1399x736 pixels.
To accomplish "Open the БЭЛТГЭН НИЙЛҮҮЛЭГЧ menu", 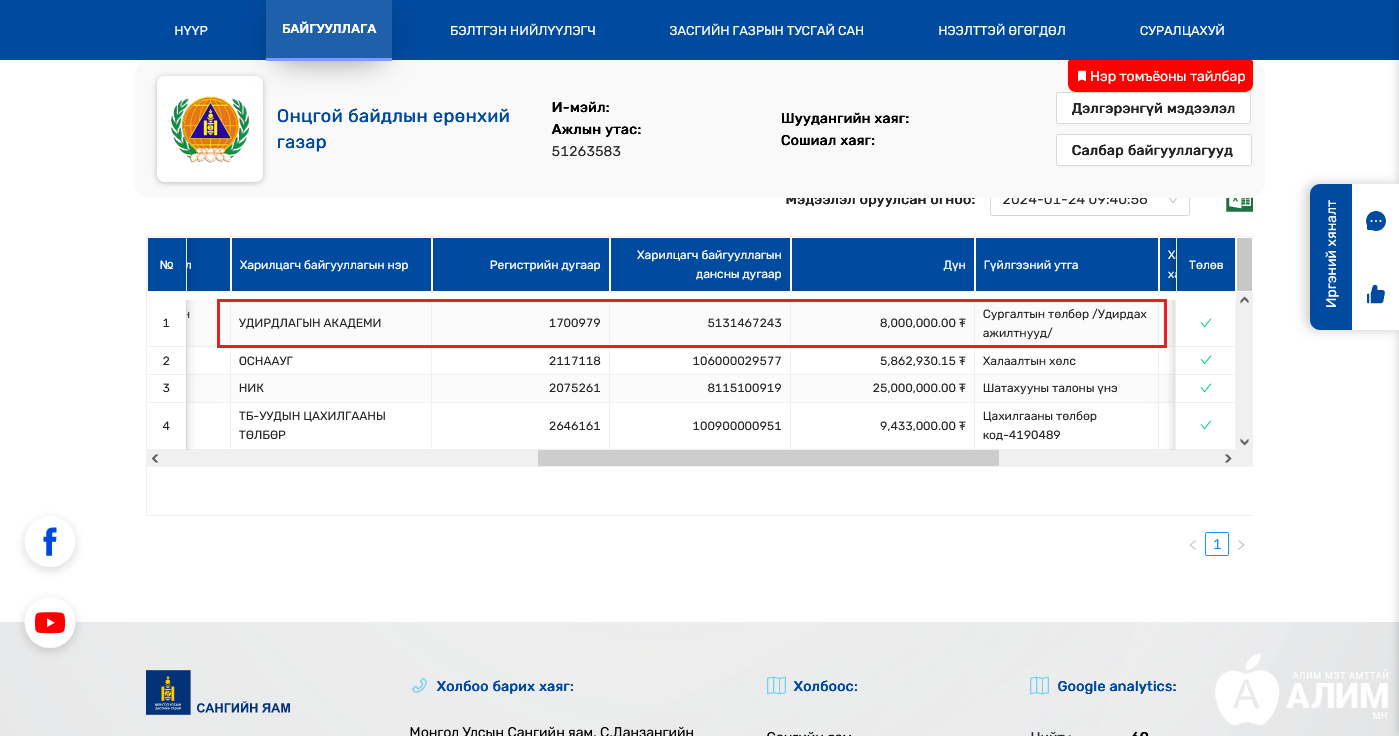I will coord(523,30).
